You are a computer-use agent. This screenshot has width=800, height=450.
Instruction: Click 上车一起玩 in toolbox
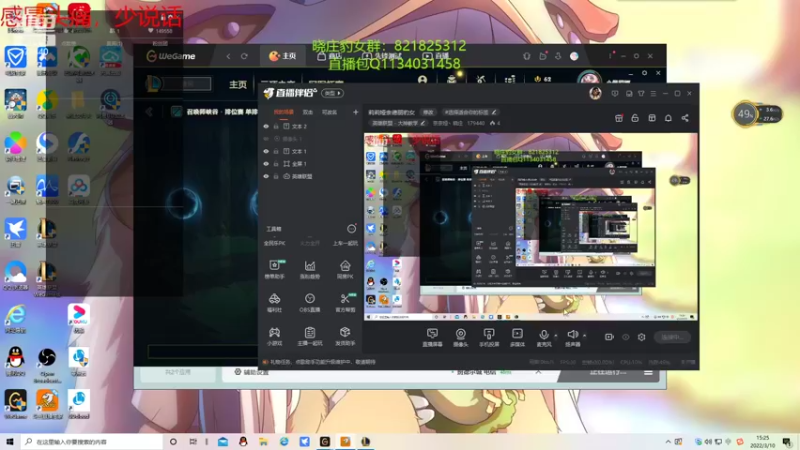(345, 243)
